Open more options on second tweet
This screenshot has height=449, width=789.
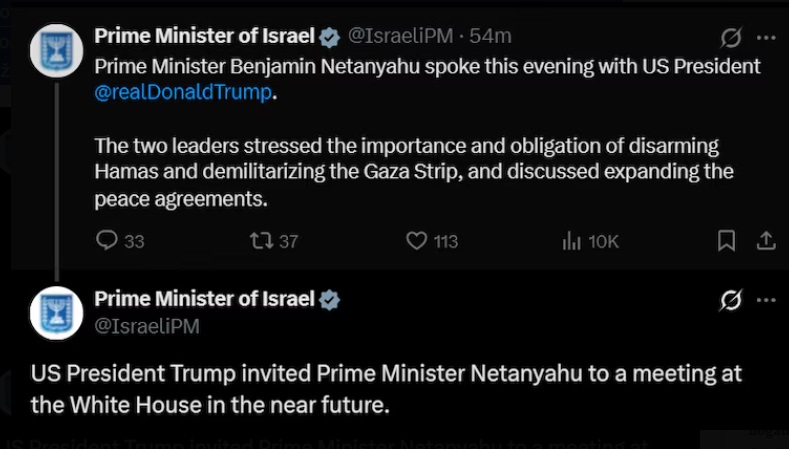pyautogui.click(x=766, y=300)
